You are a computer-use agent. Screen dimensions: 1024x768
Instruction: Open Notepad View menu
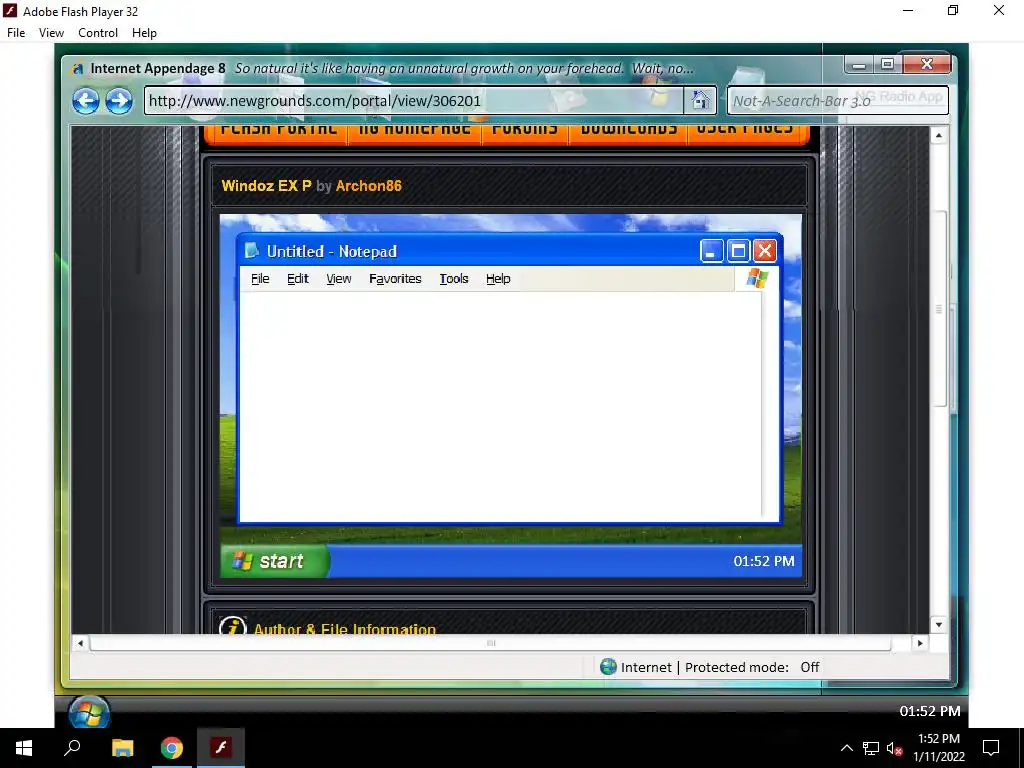click(x=339, y=279)
